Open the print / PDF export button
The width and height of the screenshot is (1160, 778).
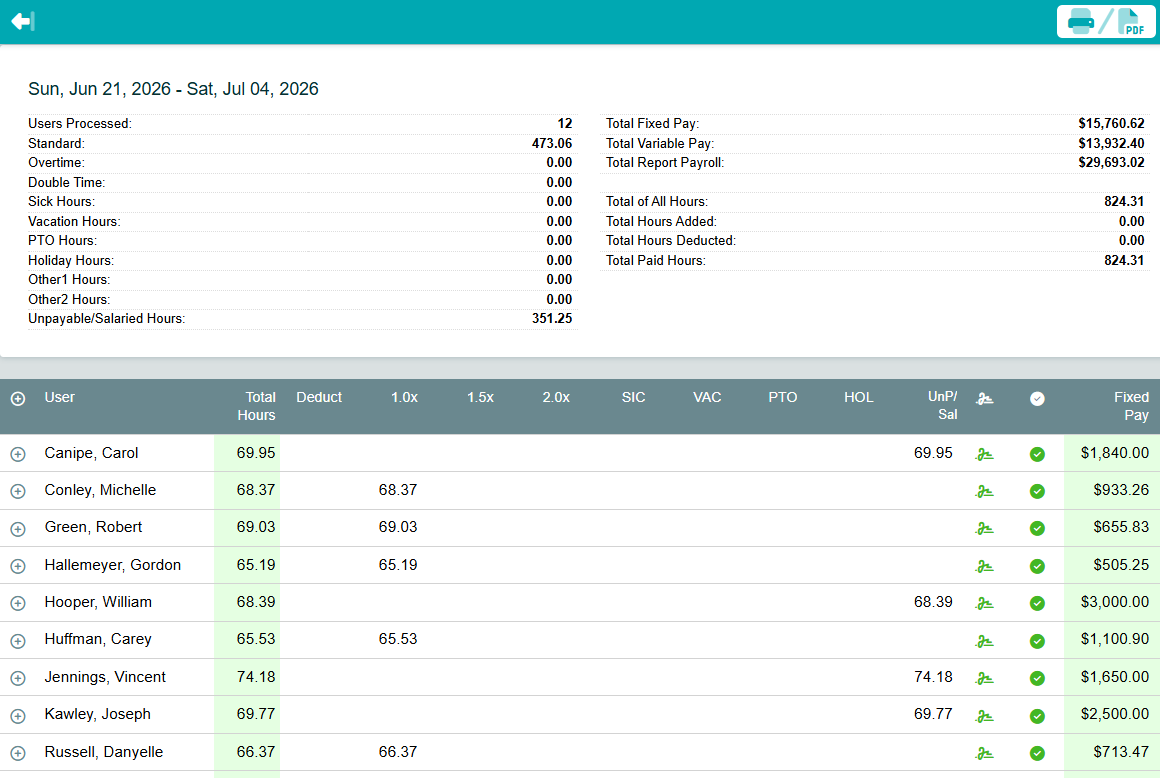tap(1106, 21)
